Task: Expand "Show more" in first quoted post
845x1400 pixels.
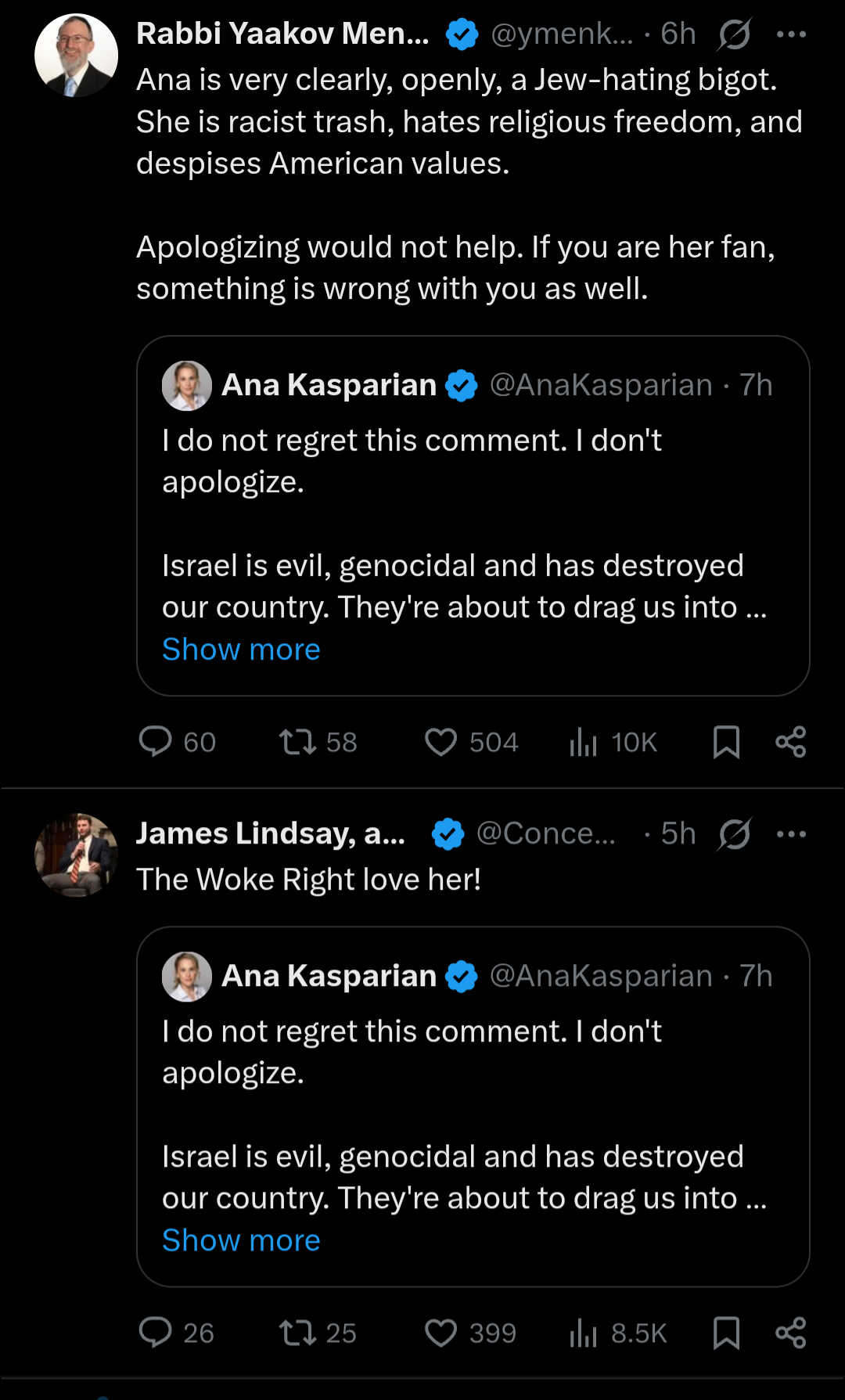Action: point(241,650)
